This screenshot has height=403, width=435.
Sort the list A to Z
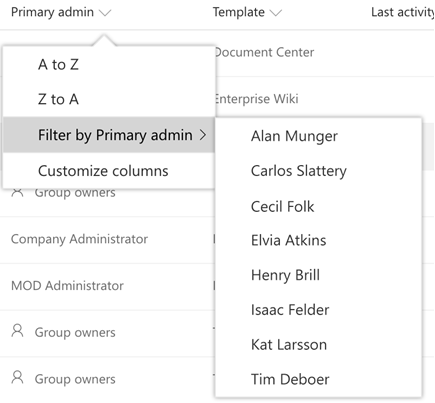coord(109,64)
